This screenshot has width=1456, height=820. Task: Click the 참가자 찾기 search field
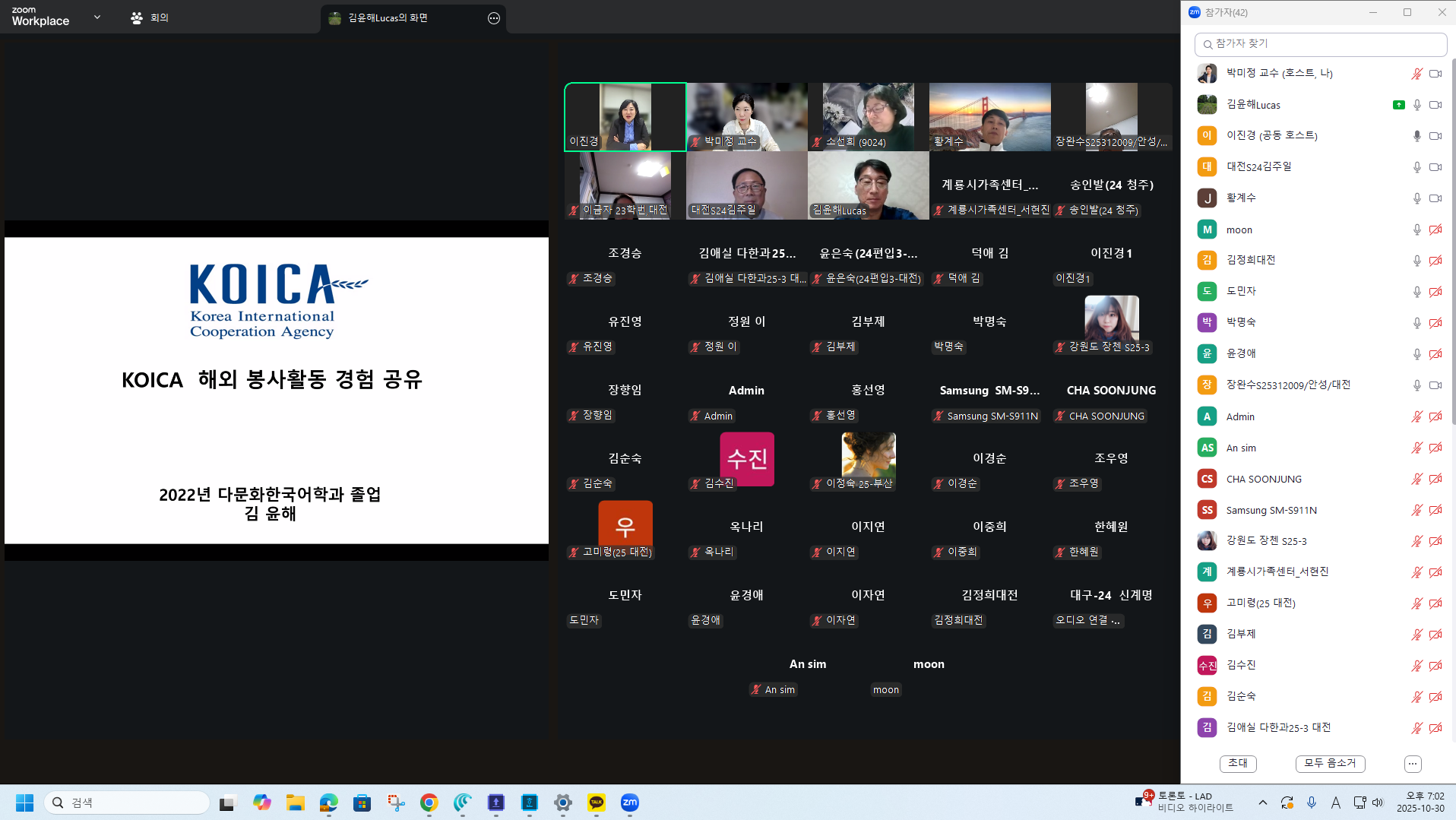tap(1322, 44)
